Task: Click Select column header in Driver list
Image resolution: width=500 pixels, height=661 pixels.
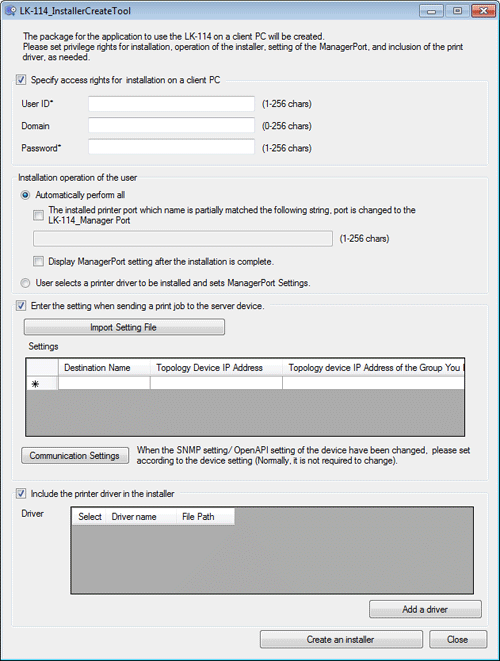Action: (89, 517)
